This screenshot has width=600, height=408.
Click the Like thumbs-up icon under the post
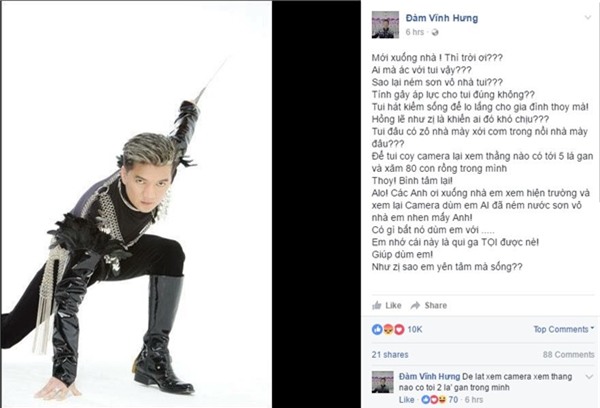pyautogui.click(x=377, y=305)
